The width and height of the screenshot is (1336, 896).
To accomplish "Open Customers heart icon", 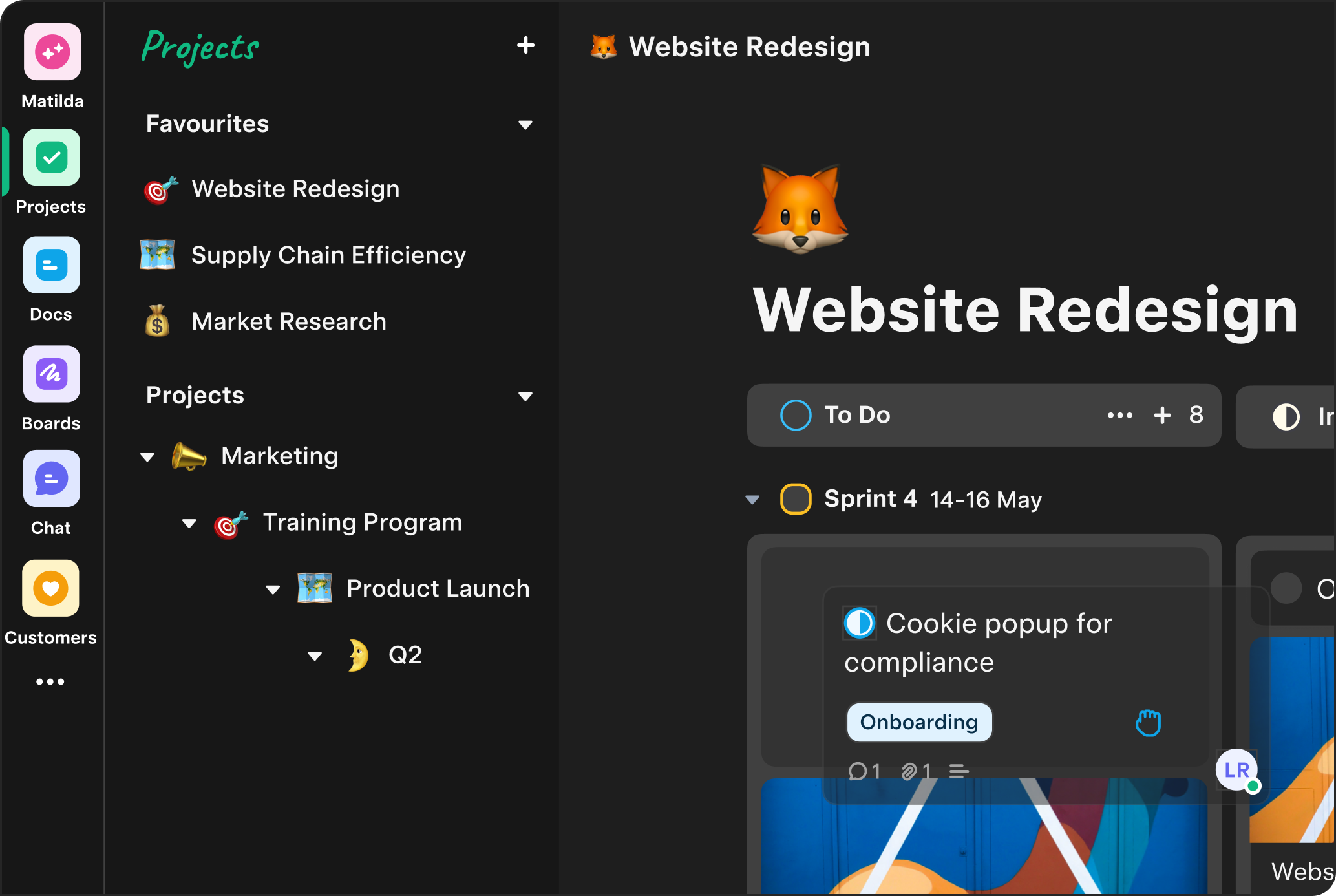I will pyautogui.click(x=51, y=589).
